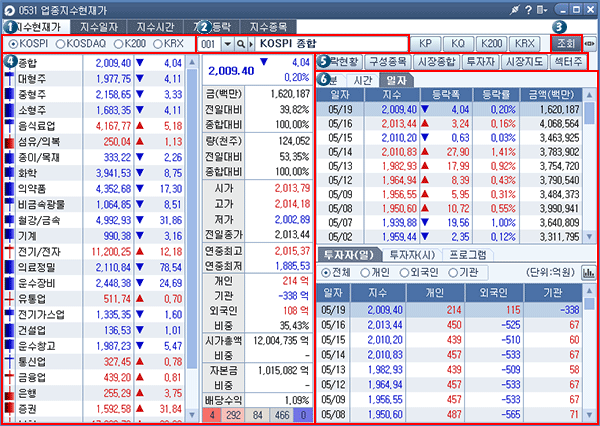This screenshot has height=426, width=600.
Task: Click candlestick icon of 화학 row
Action: [x=9, y=173]
